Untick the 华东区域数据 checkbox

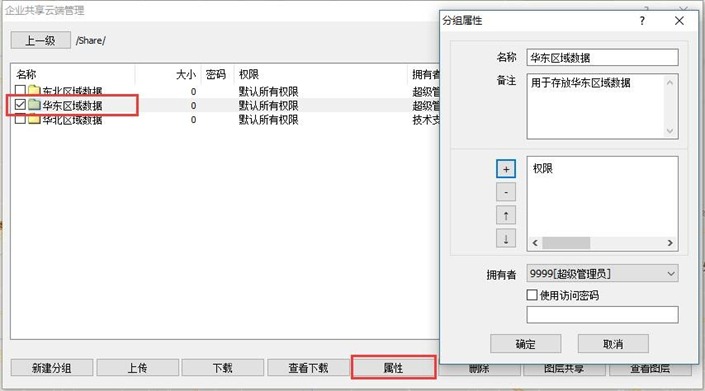[20, 105]
